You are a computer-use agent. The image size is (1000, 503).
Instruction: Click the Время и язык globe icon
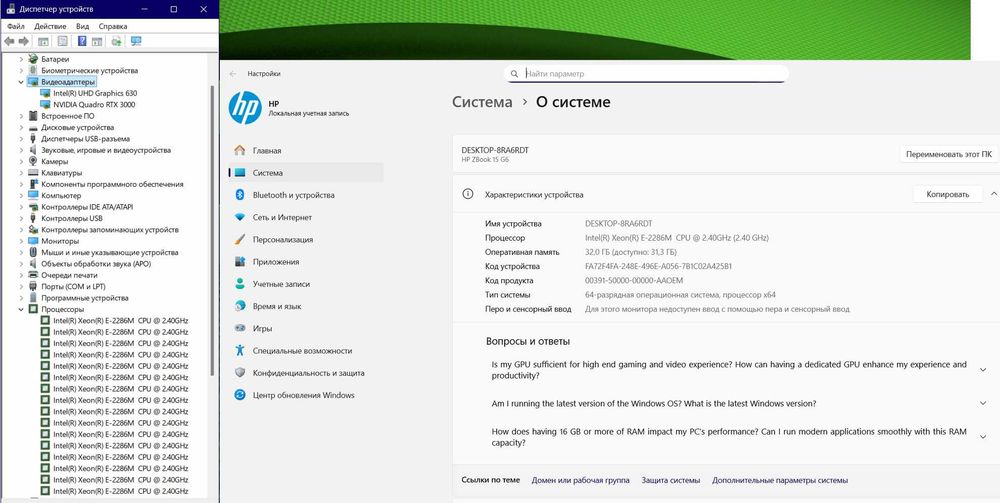point(240,306)
